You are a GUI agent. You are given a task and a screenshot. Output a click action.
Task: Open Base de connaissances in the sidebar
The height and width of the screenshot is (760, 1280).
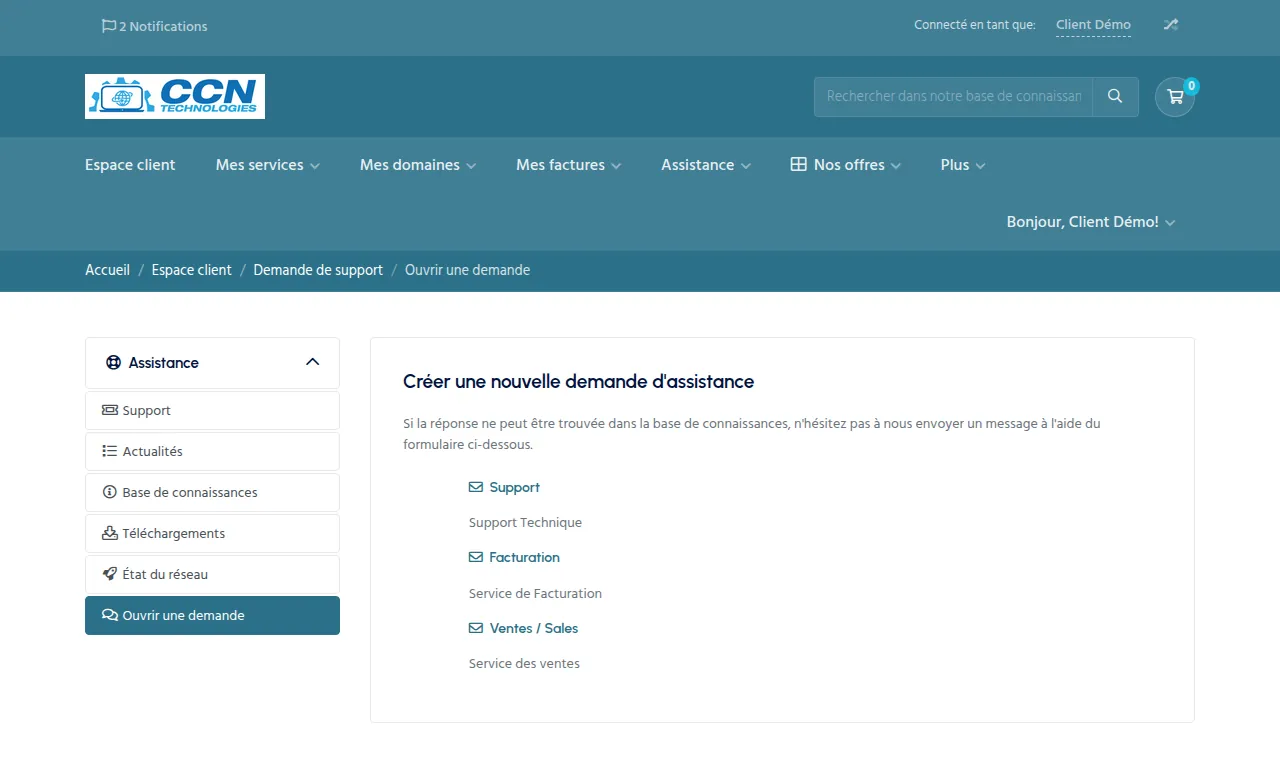coord(212,492)
